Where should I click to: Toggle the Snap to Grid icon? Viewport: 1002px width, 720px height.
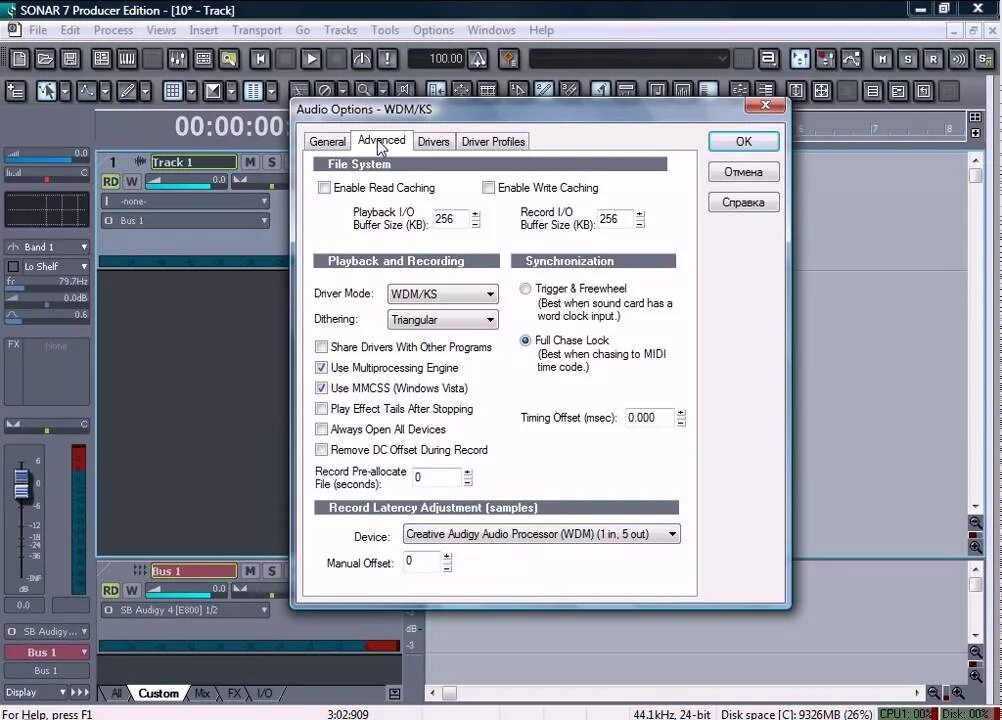click(173, 91)
